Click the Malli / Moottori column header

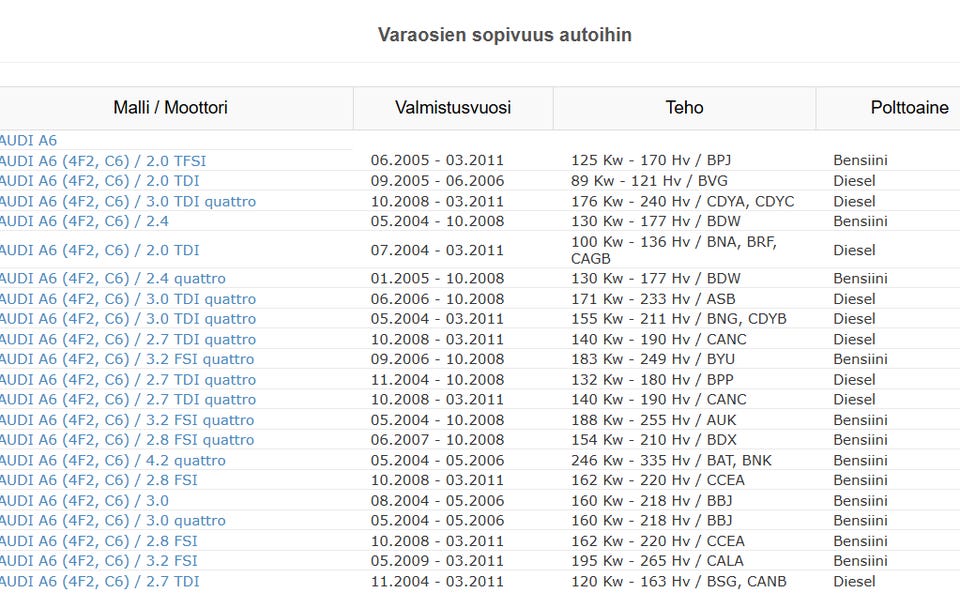click(x=170, y=108)
